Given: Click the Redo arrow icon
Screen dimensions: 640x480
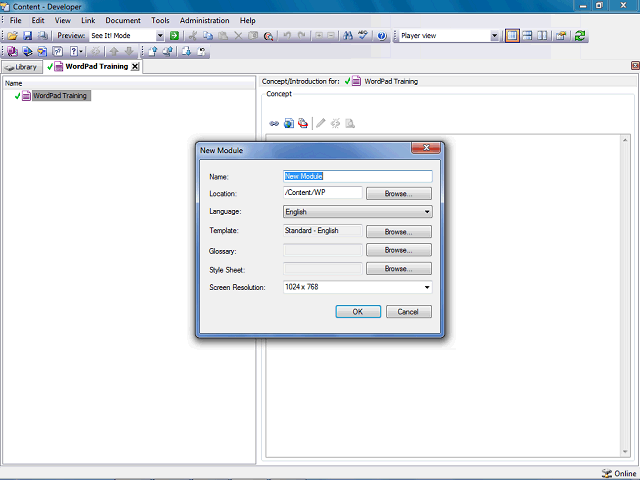Looking at the screenshot, I should tap(302, 36).
